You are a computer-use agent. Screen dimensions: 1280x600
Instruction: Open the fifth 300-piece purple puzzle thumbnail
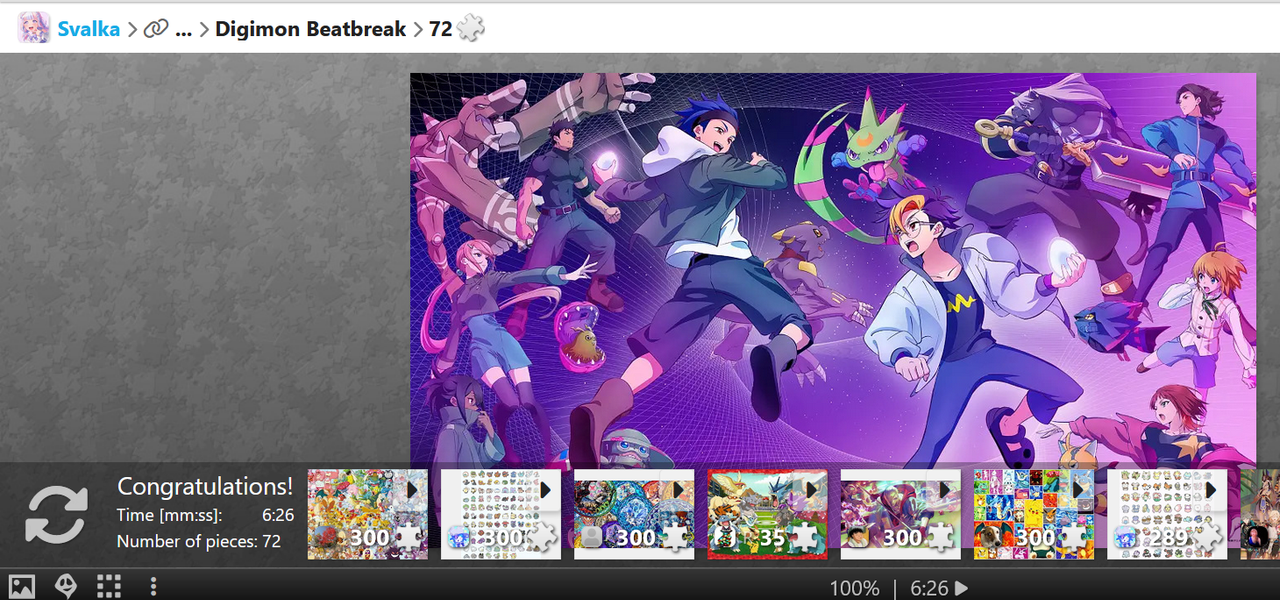[900, 514]
